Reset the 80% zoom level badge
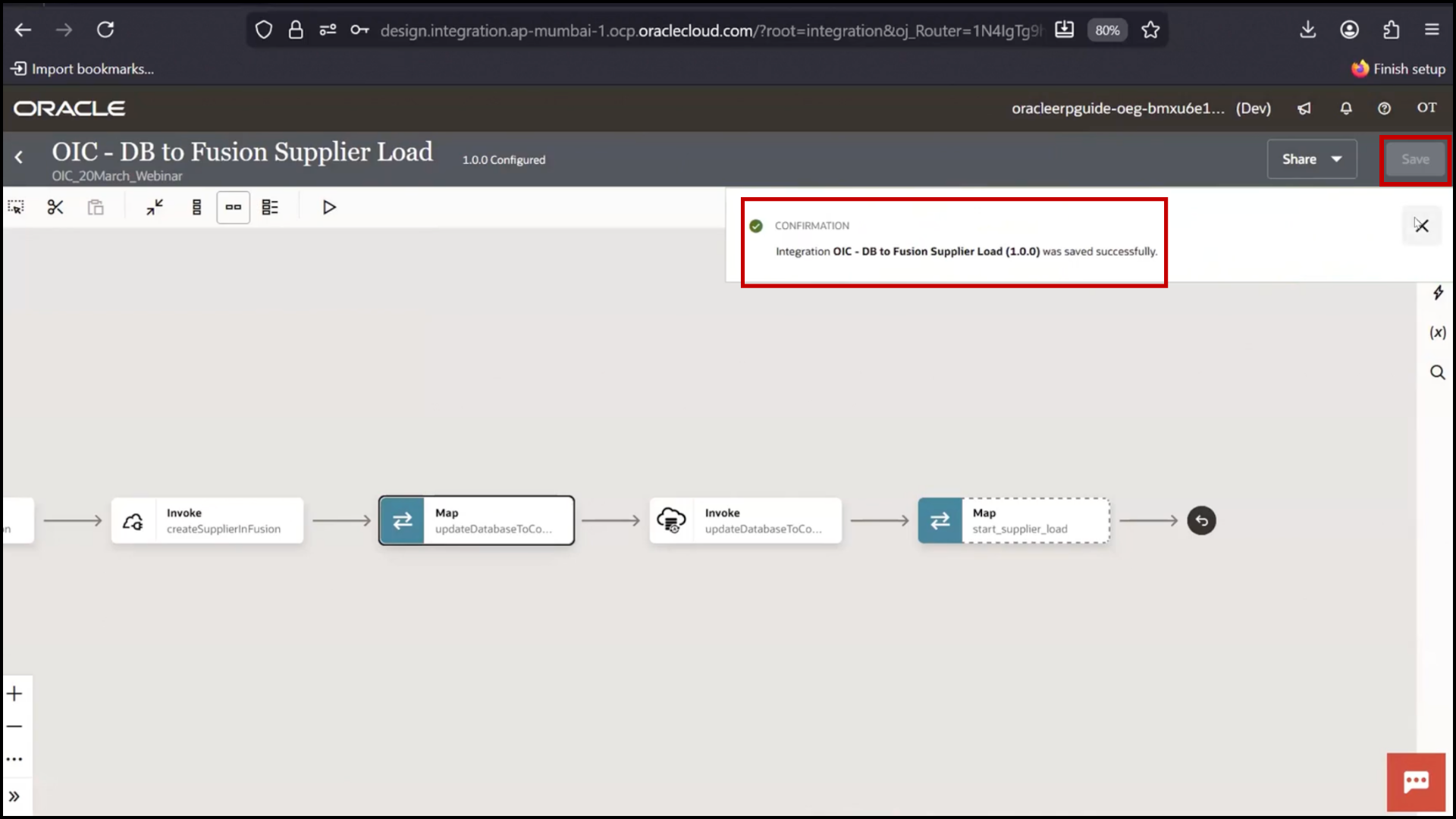This screenshot has width=1456, height=819. [x=1107, y=30]
